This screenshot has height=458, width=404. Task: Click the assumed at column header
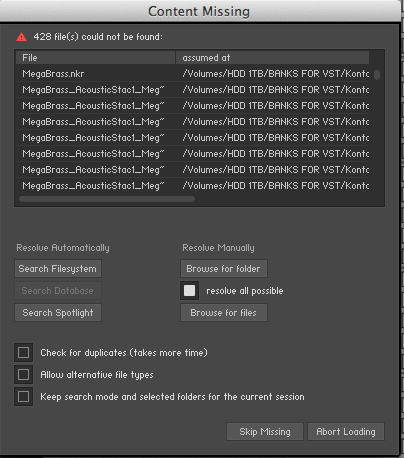coord(272,58)
